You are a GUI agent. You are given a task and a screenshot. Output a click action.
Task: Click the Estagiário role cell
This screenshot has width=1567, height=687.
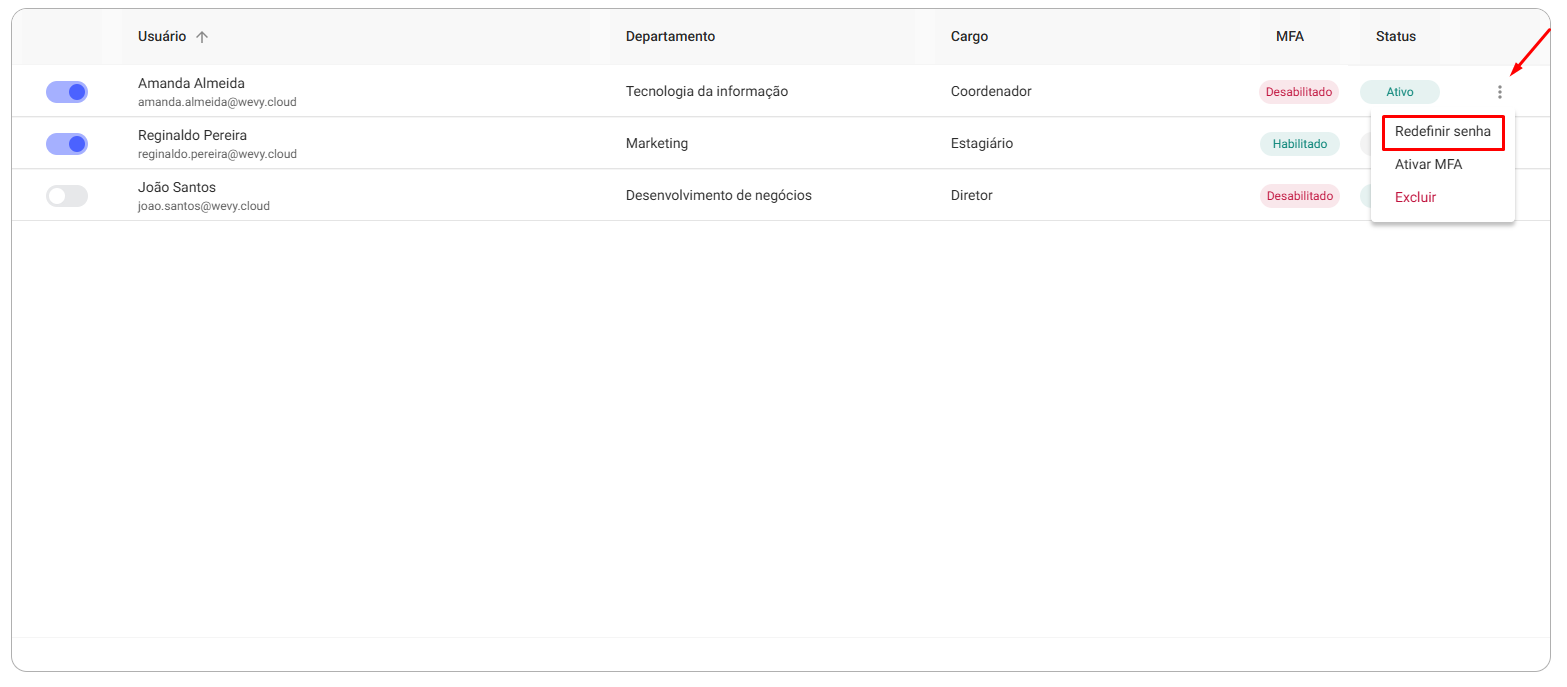982,144
